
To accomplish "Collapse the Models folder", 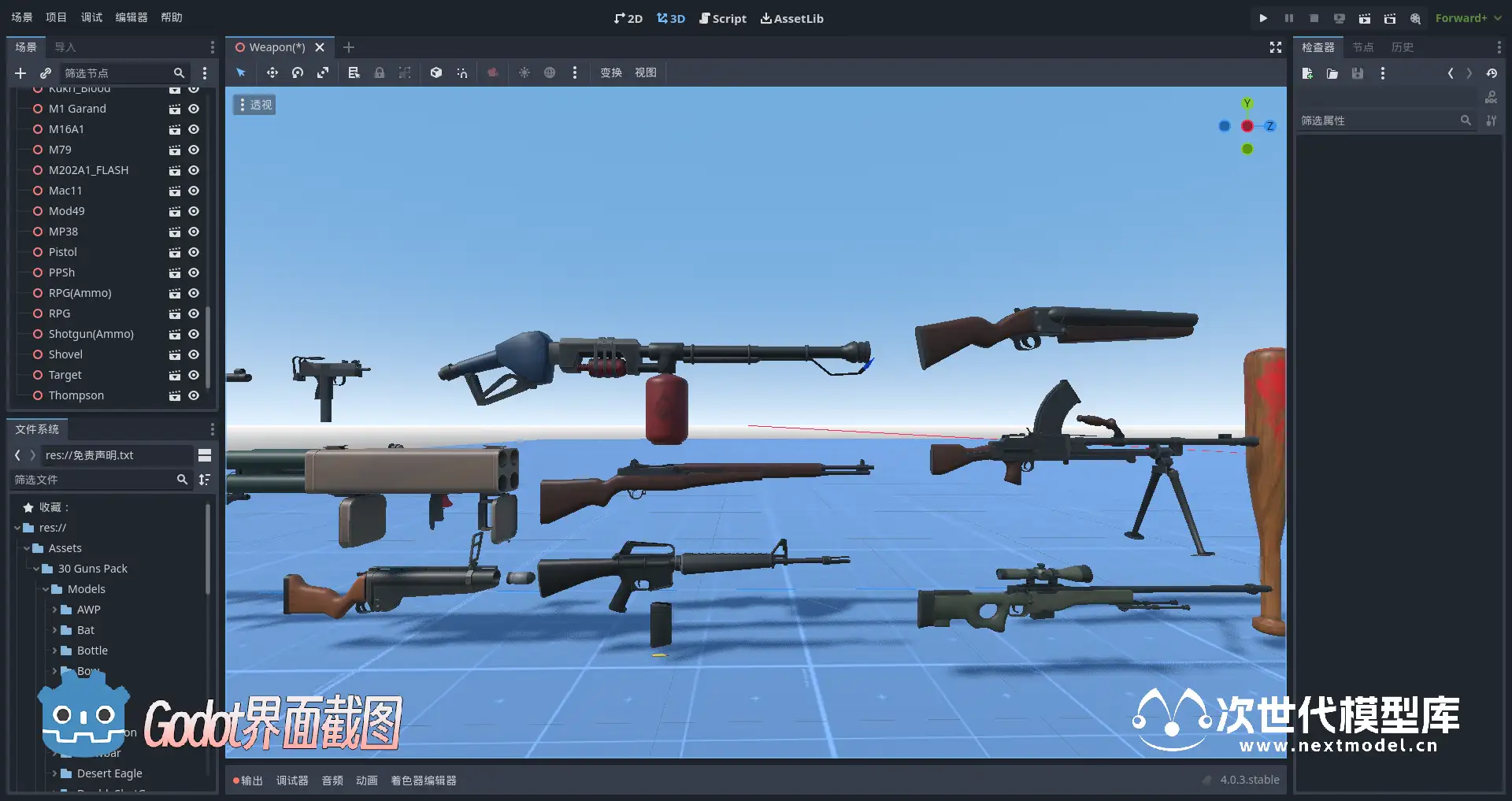I will pyautogui.click(x=46, y=589).
